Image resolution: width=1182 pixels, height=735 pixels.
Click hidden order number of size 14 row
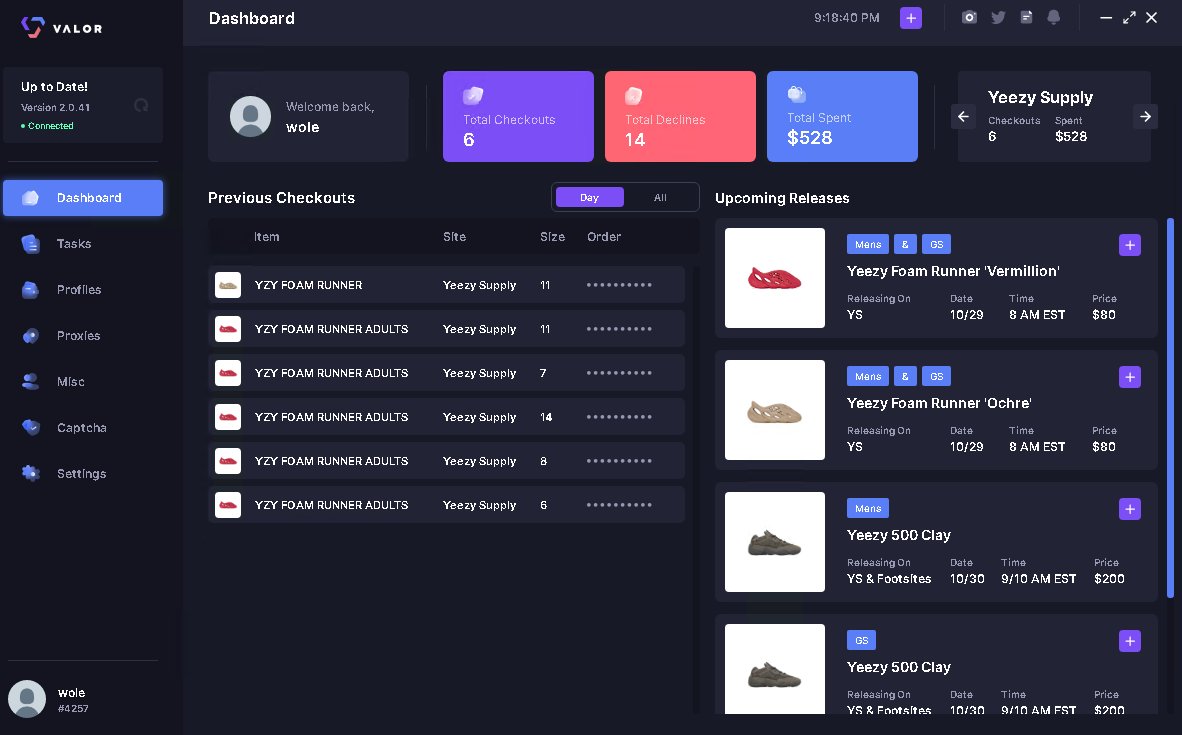(619, 417)
